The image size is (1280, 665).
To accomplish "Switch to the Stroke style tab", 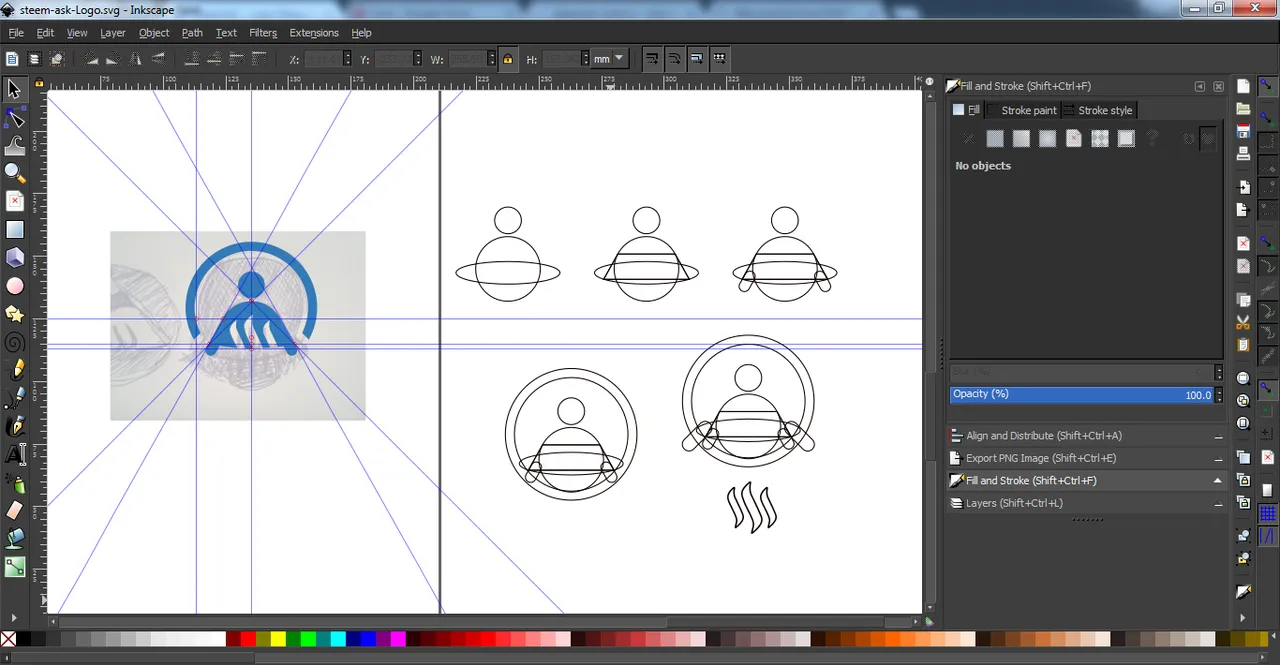I will pyautogui.click(x=1098, y=110).
